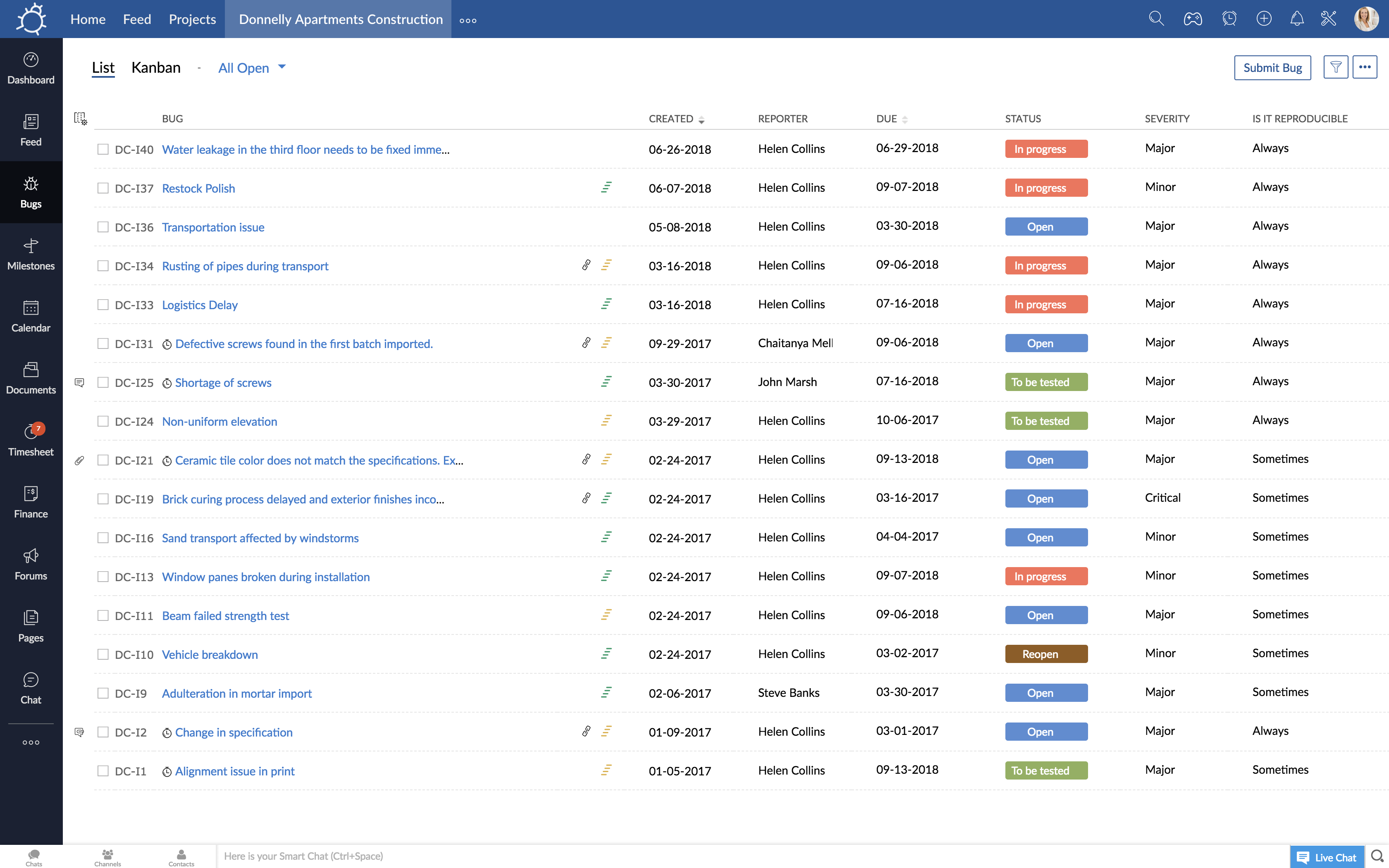1389x868 pixels.
Task: Open the Forums megaphone icon
Action: pyautogui.click(x=31, y=564)
